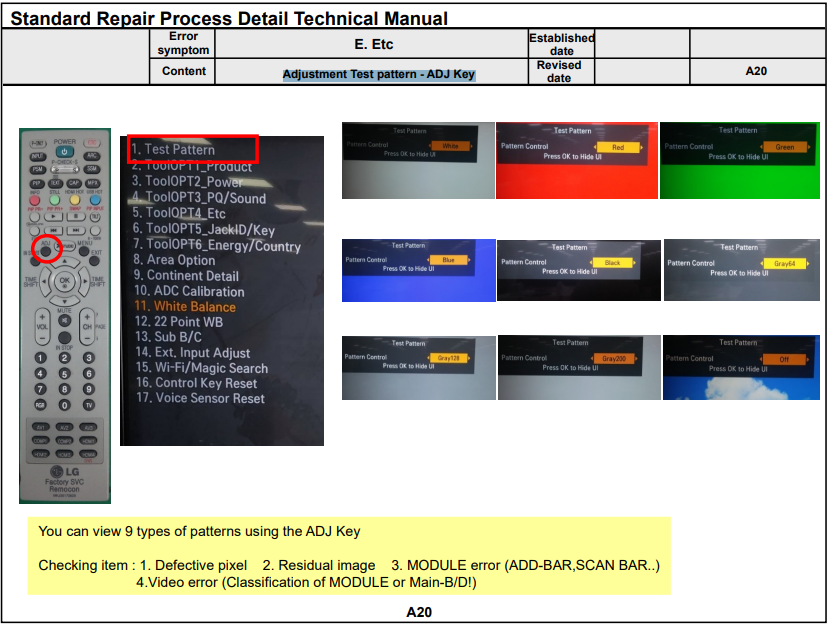Click the 'Red' pattern control selector
Viewport: 832px width, 630px height.
click(x=618, y=147)
